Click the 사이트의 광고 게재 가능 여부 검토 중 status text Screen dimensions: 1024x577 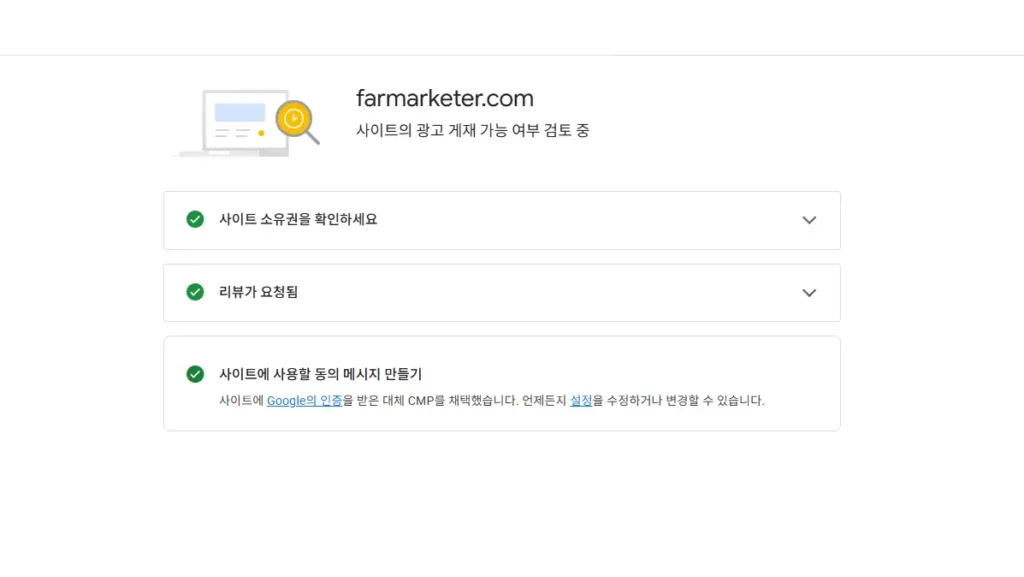pos(472,130)
